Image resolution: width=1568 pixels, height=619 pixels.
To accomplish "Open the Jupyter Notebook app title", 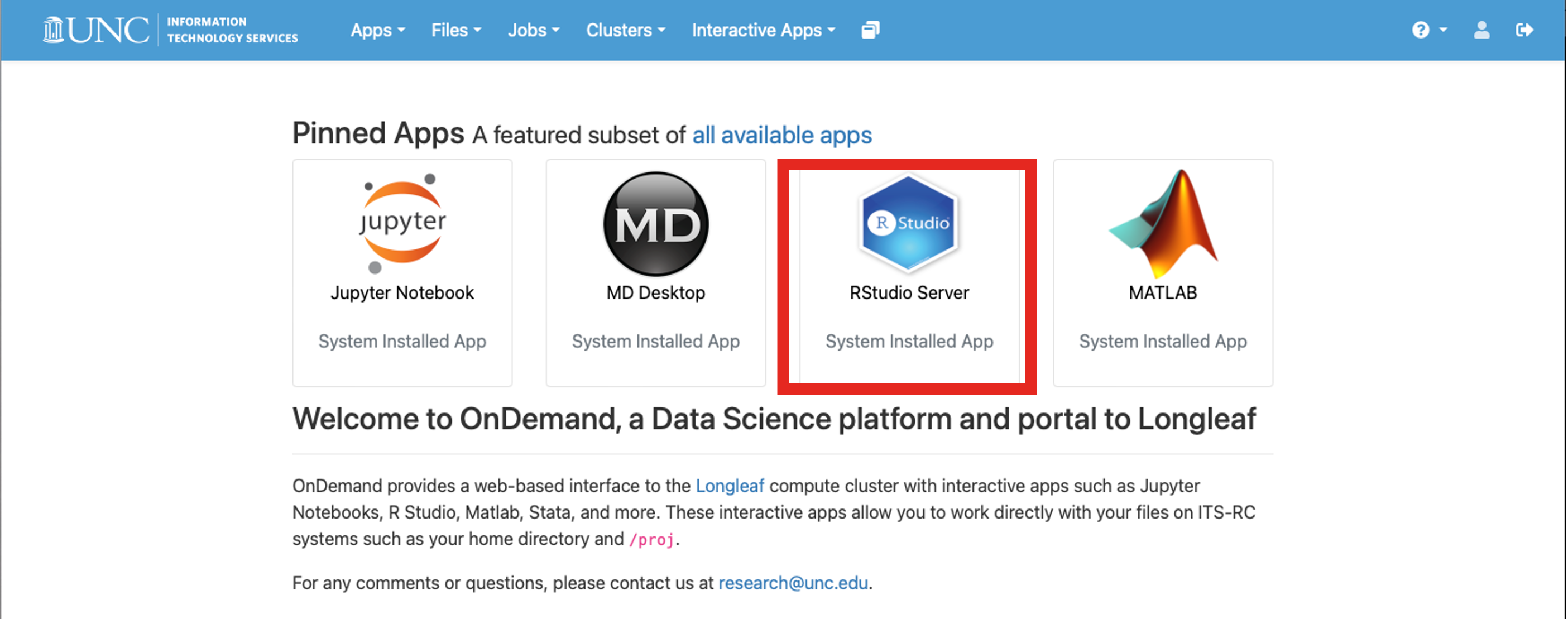I will [402, 293].
